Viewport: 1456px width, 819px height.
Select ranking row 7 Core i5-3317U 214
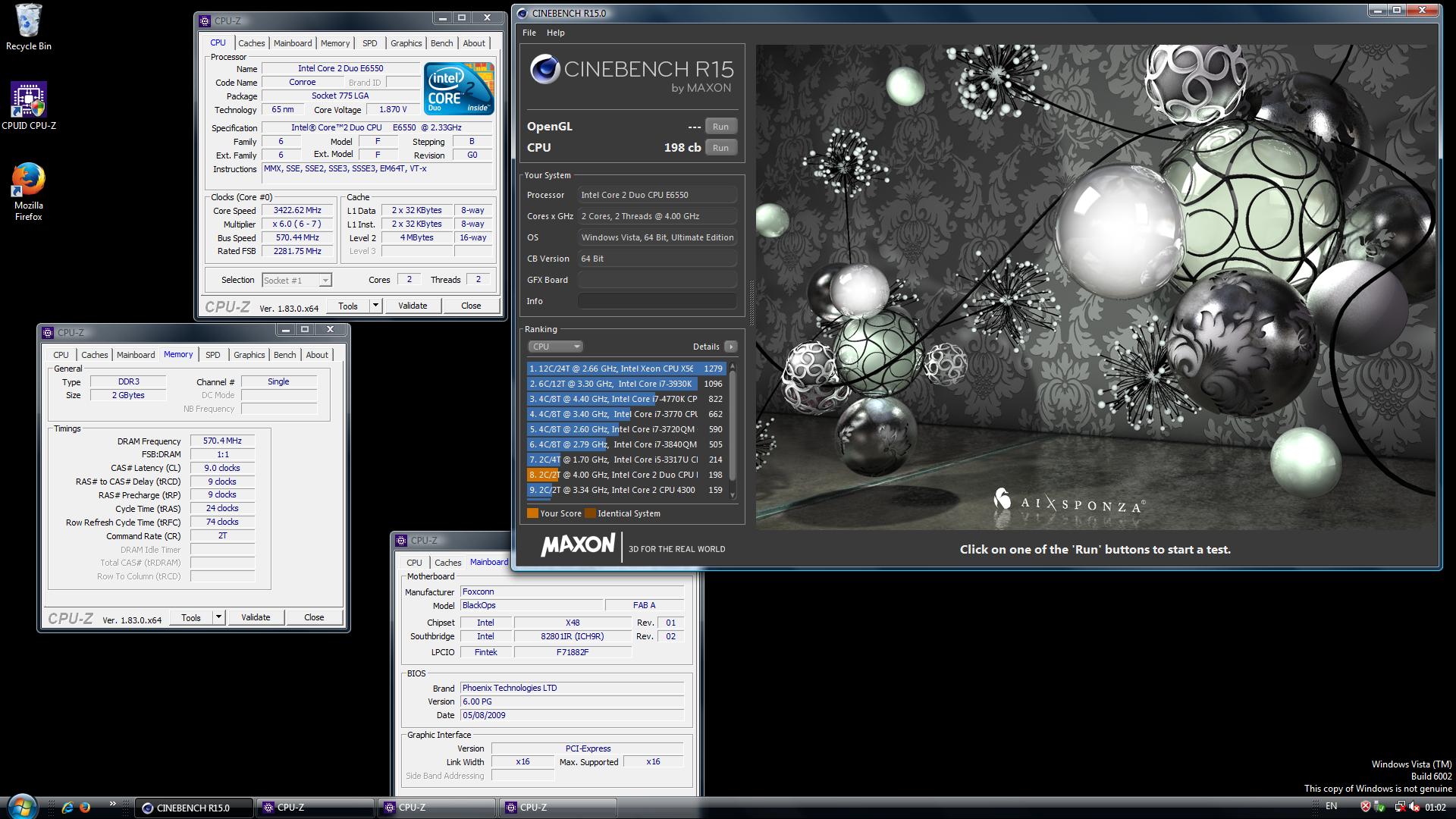tap(626, 460)
